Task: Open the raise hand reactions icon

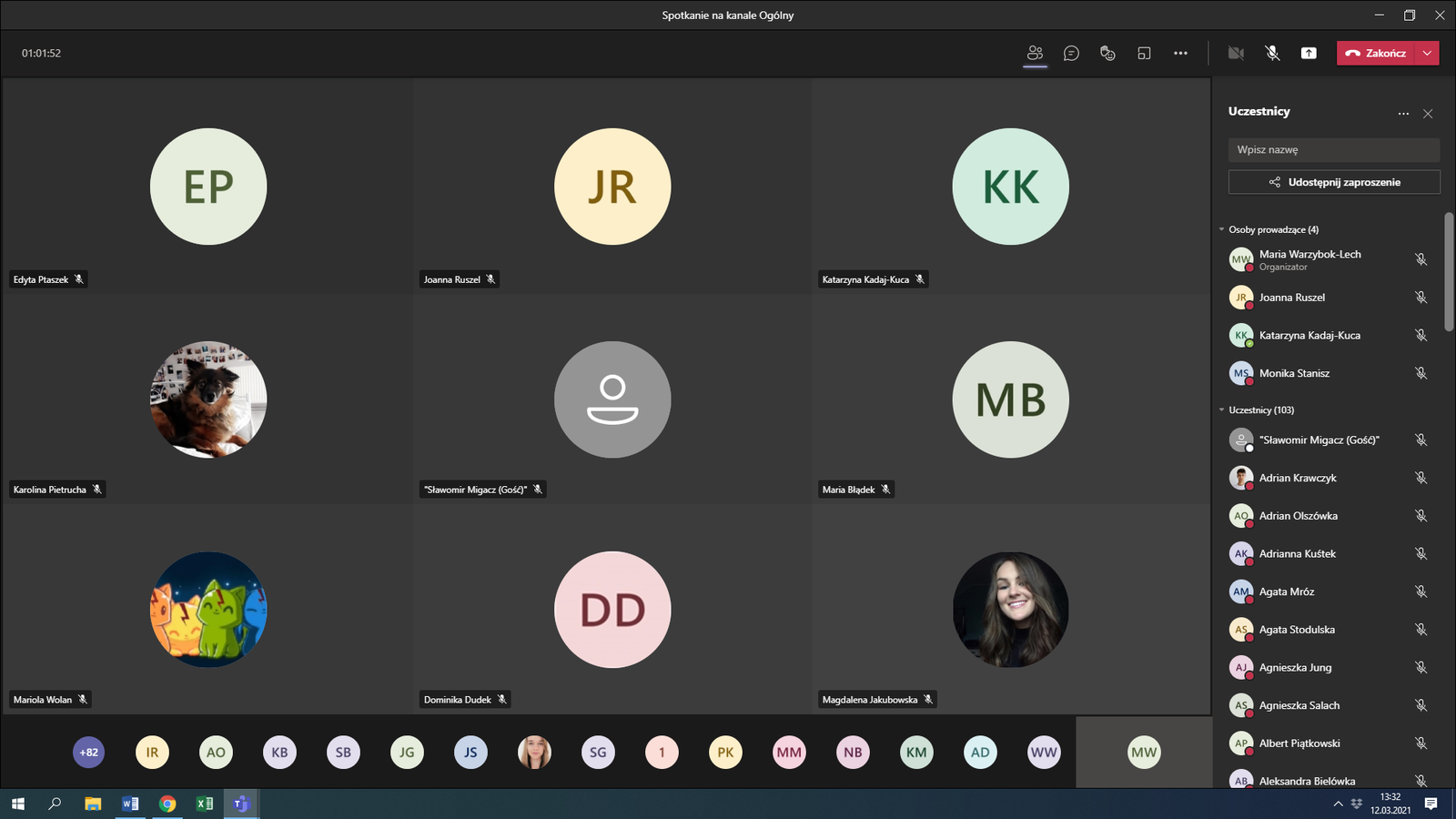Action: point(1107,53)
